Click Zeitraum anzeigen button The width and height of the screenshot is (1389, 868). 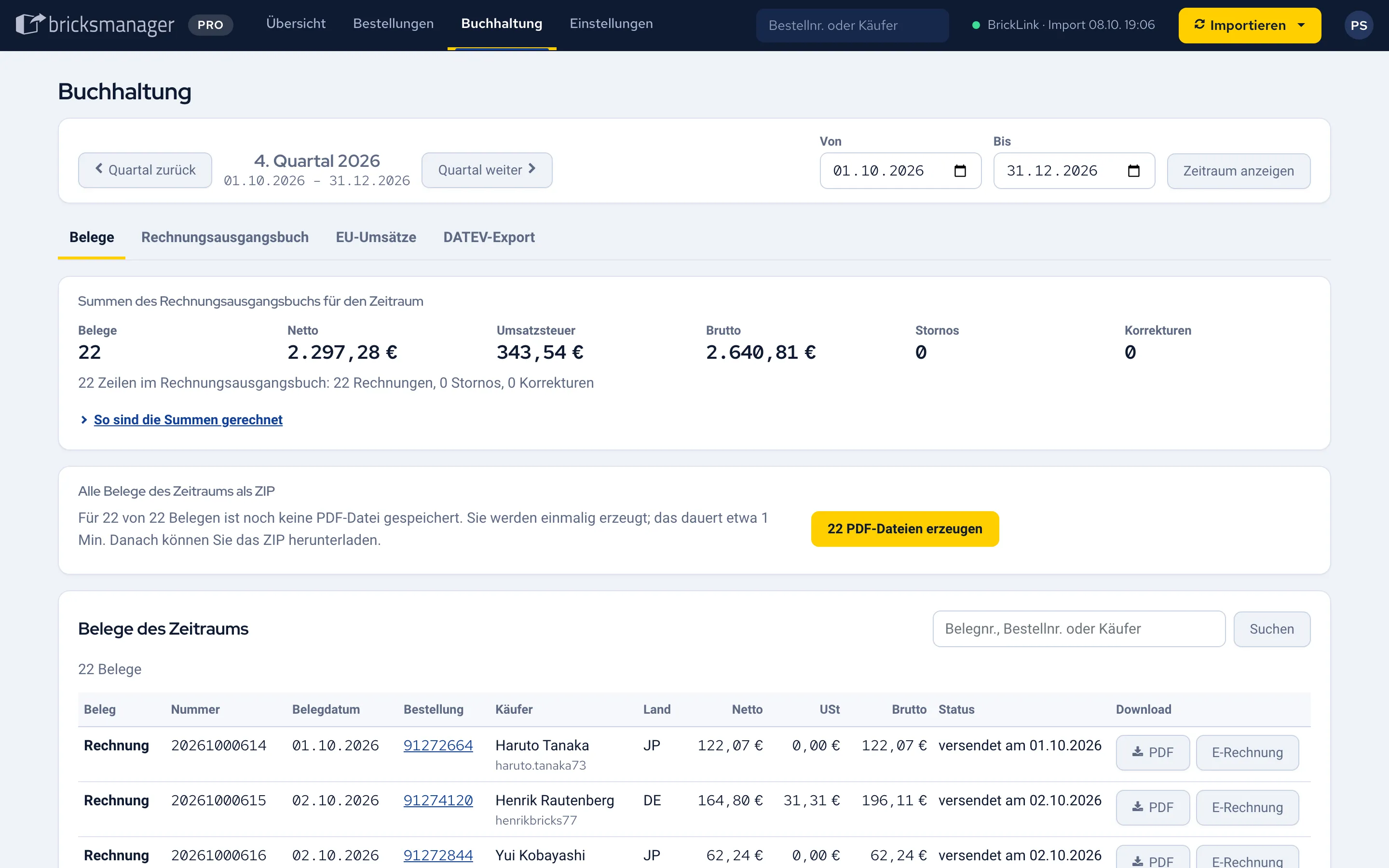point(1239,171)
